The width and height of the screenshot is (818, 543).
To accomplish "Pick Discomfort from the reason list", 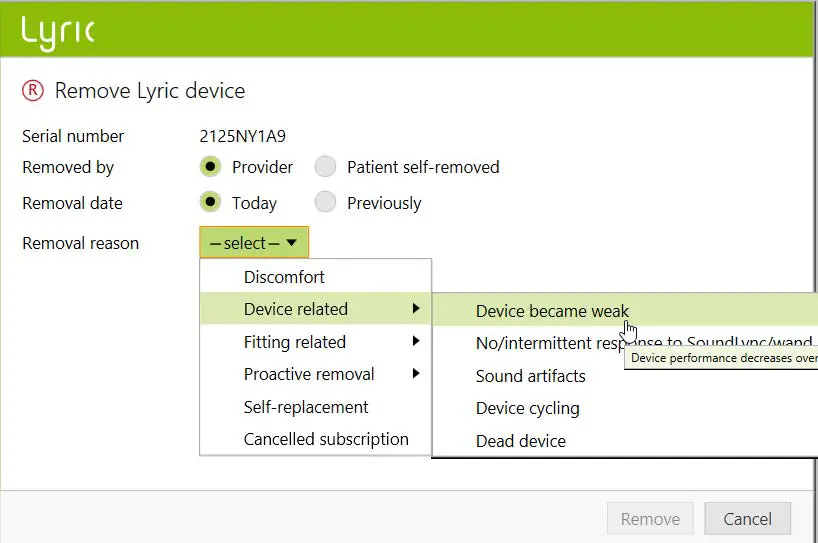I will [x=316, y=276].
